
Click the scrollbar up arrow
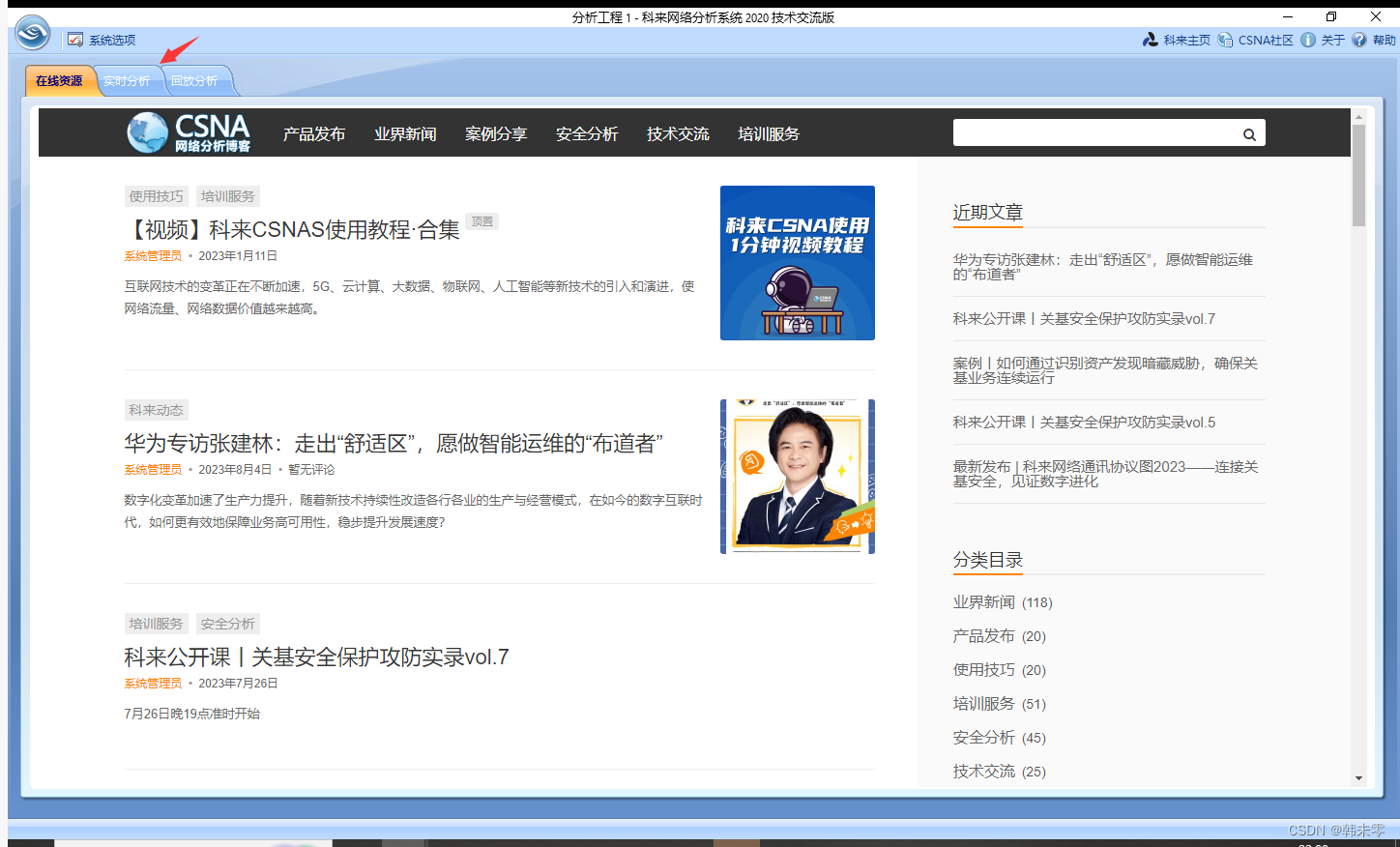click(x=1358, y=116)
